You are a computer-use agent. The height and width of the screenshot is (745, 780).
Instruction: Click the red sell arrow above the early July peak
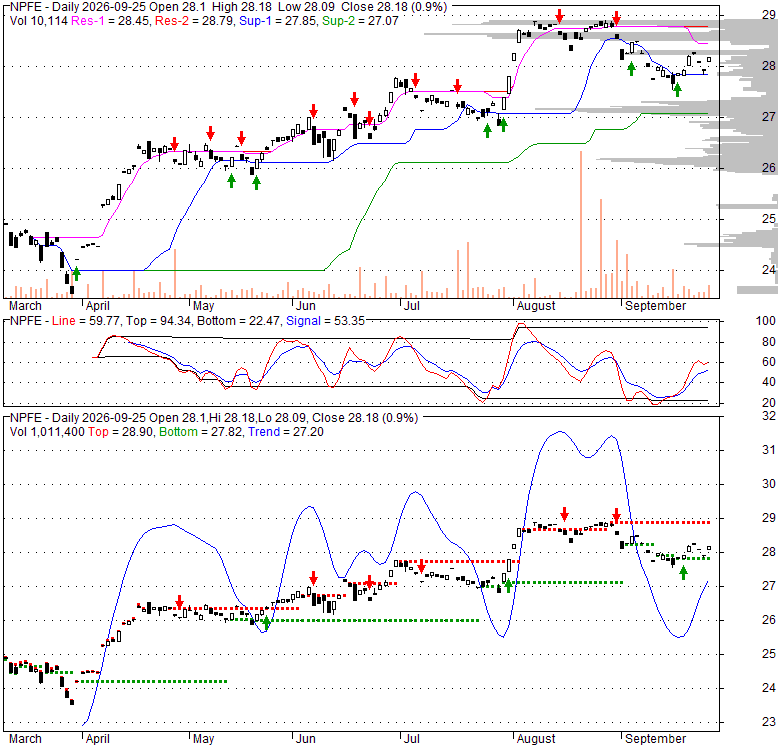click(x=415, y=80)
